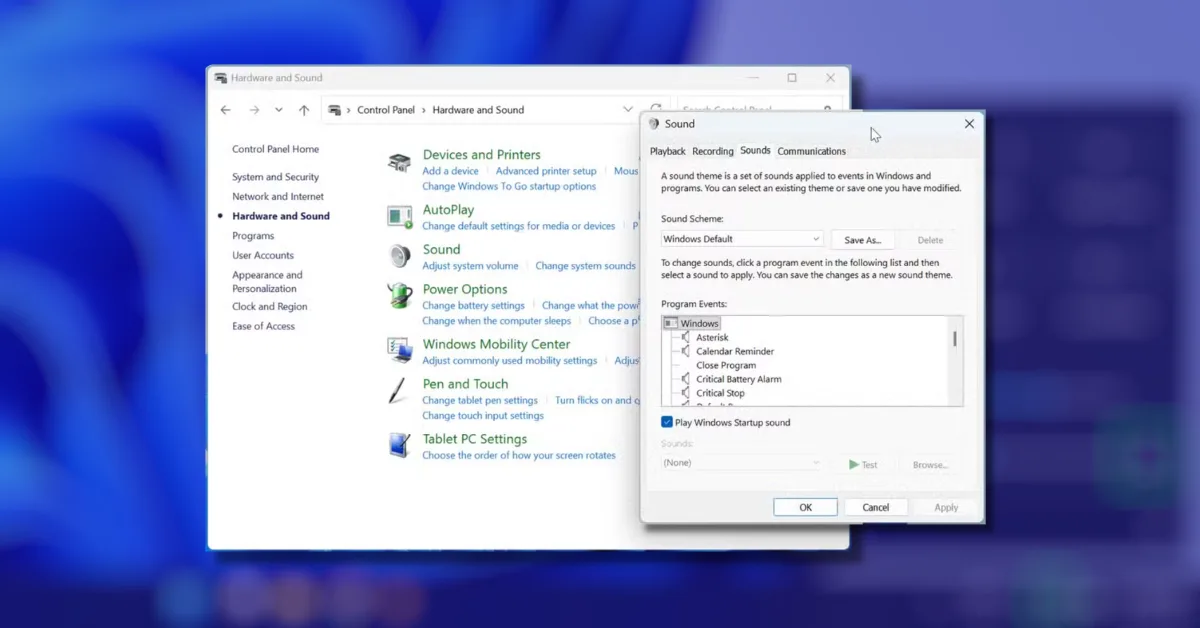Click the up-arrow navigation icon
Viewport: 1200px width, 628px height.
304,109
